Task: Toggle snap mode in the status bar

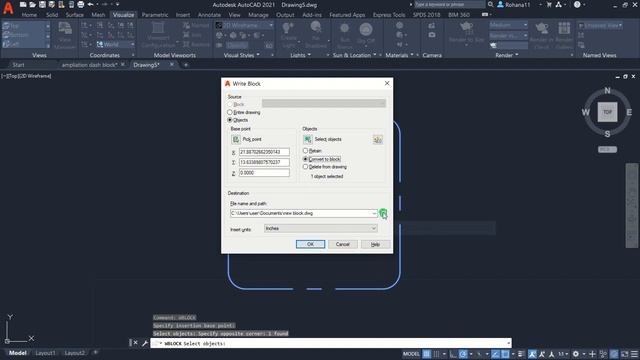Action: tap(436, 354)
